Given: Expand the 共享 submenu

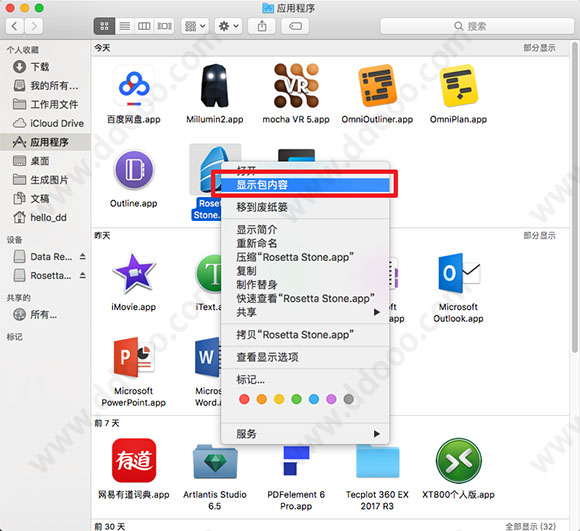Looking at the screenshot, I should tap(305, 312).
